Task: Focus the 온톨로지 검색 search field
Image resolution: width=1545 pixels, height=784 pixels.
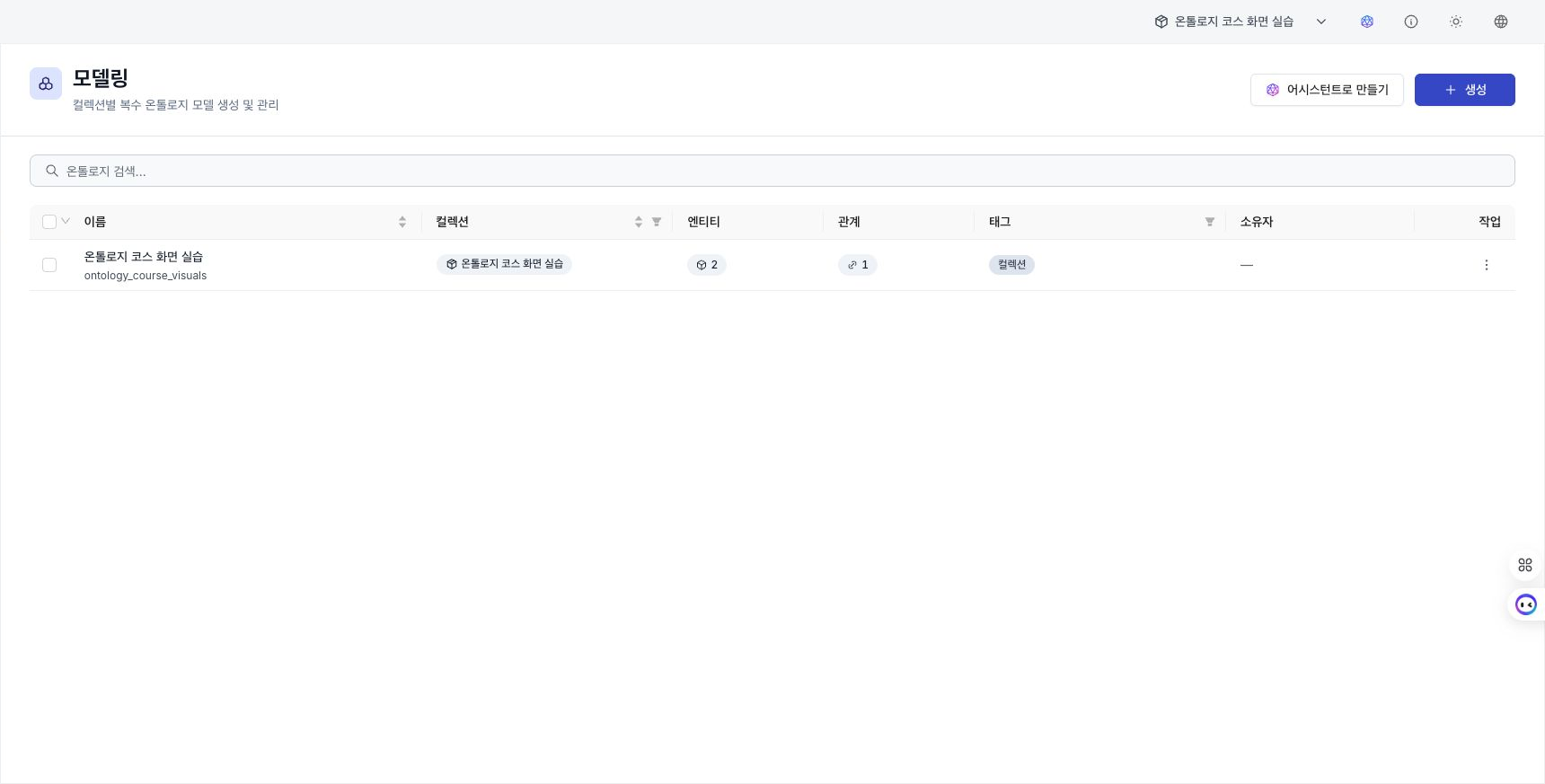Action: tap(772, 171)
